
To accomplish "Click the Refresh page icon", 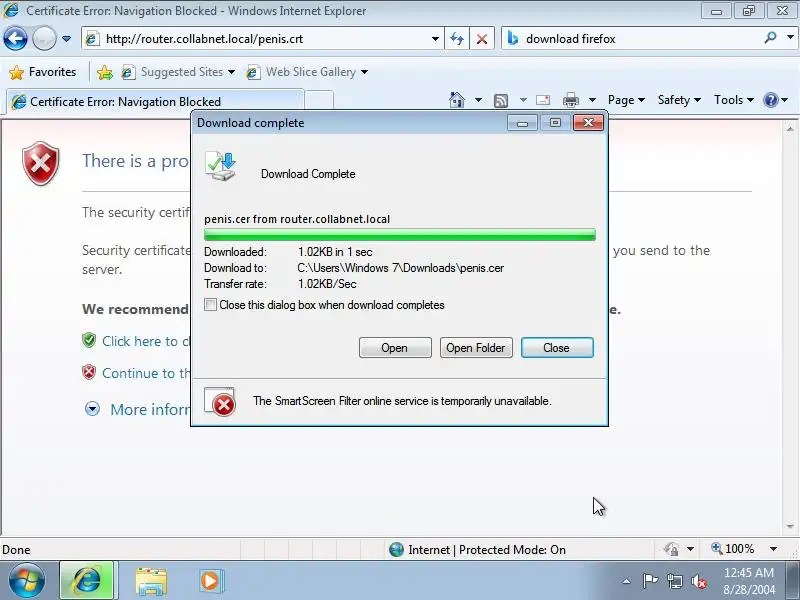I will 457,39.
